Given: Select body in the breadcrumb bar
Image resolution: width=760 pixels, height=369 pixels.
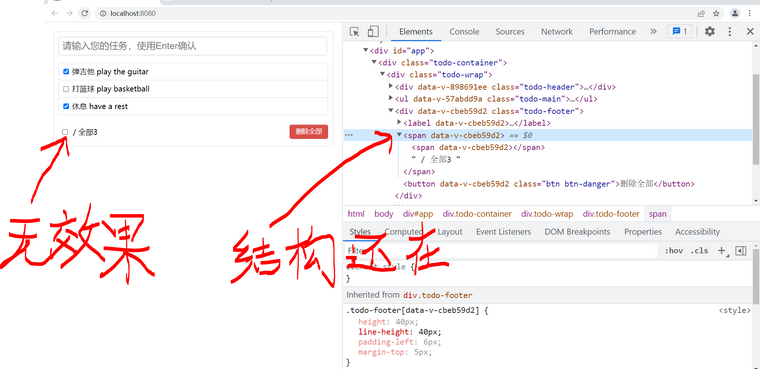Looking at the screenshot, I should (x=384, y=214).
